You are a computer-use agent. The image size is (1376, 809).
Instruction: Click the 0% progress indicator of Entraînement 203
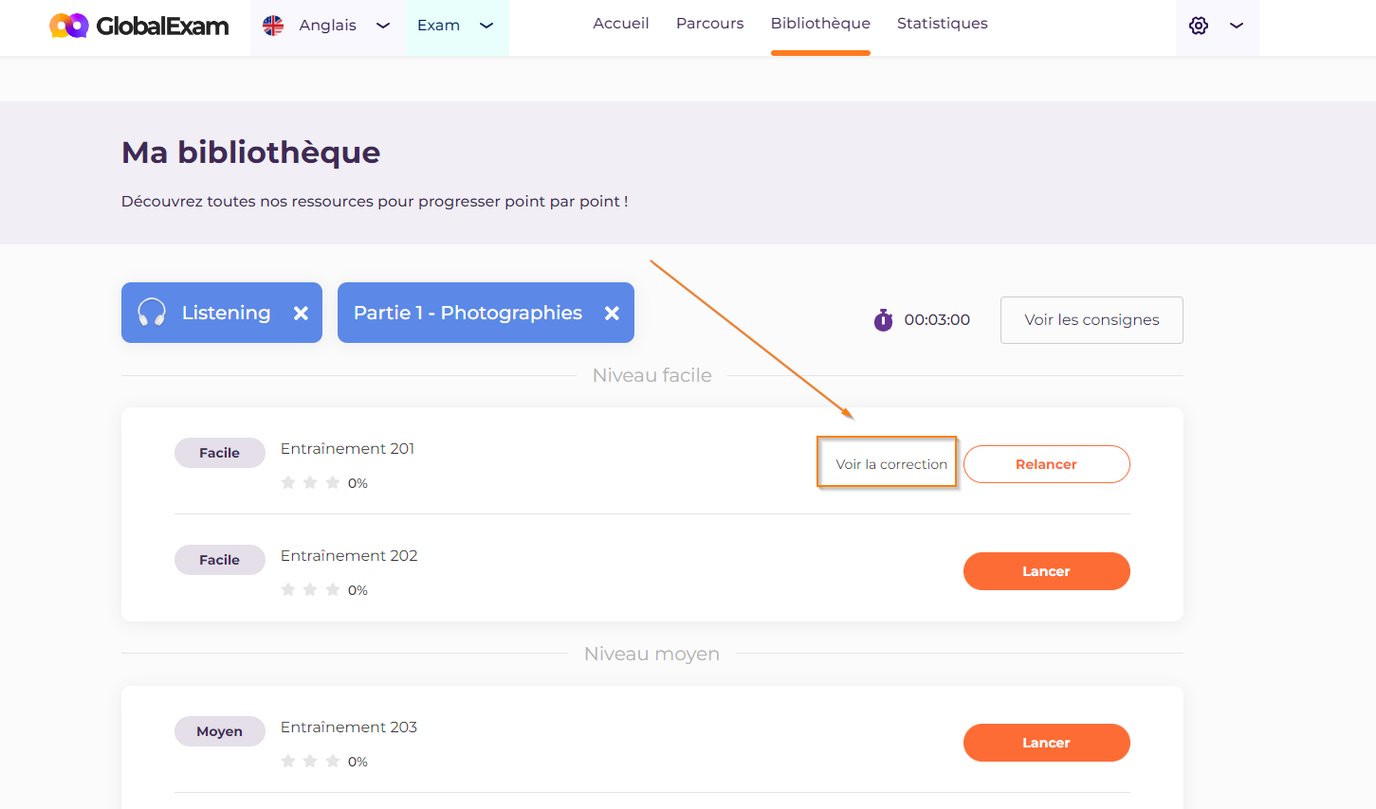357,761
